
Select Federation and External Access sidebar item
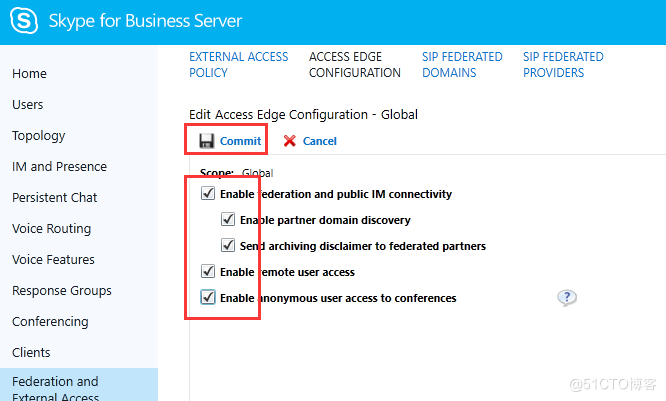(x=79, y=384)
